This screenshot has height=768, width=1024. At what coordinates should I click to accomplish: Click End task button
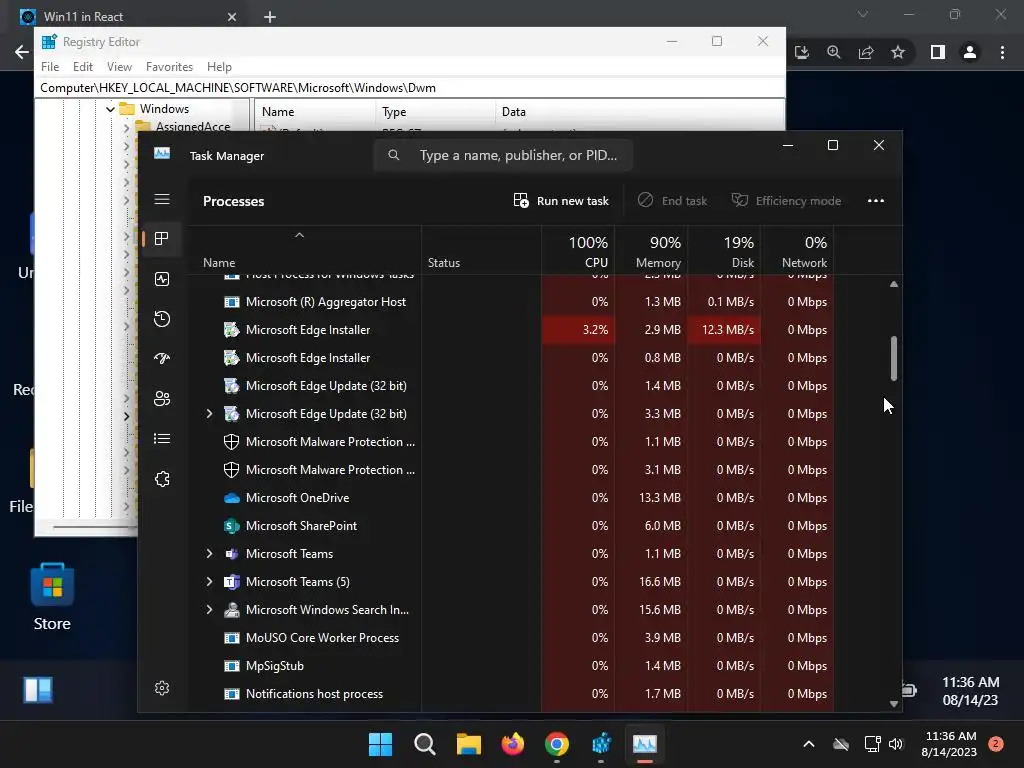pyautogui.click(x=672, y=200)
